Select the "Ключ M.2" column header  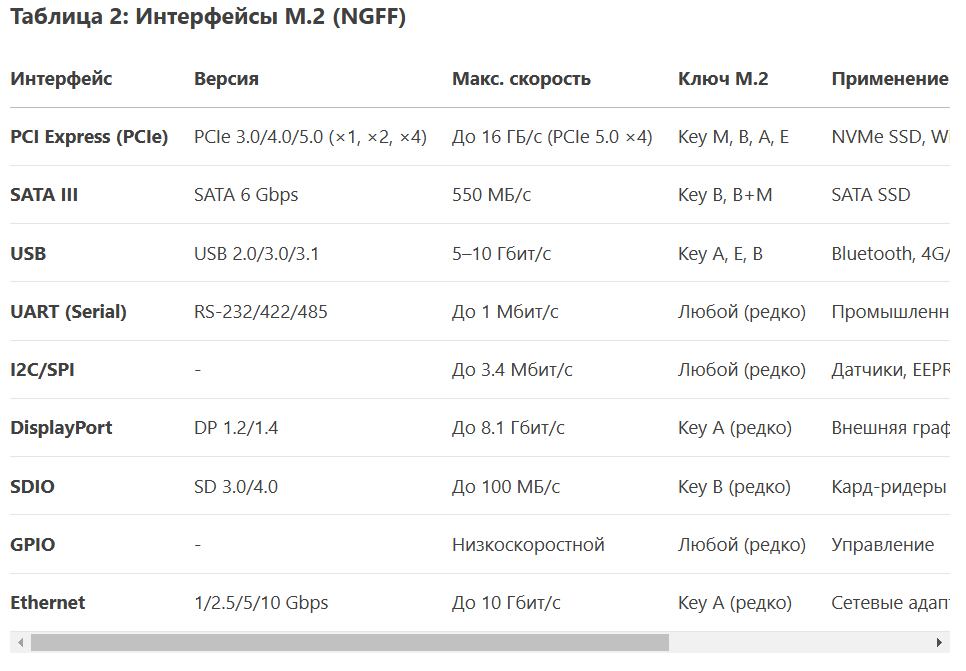[x=723, y=79]
